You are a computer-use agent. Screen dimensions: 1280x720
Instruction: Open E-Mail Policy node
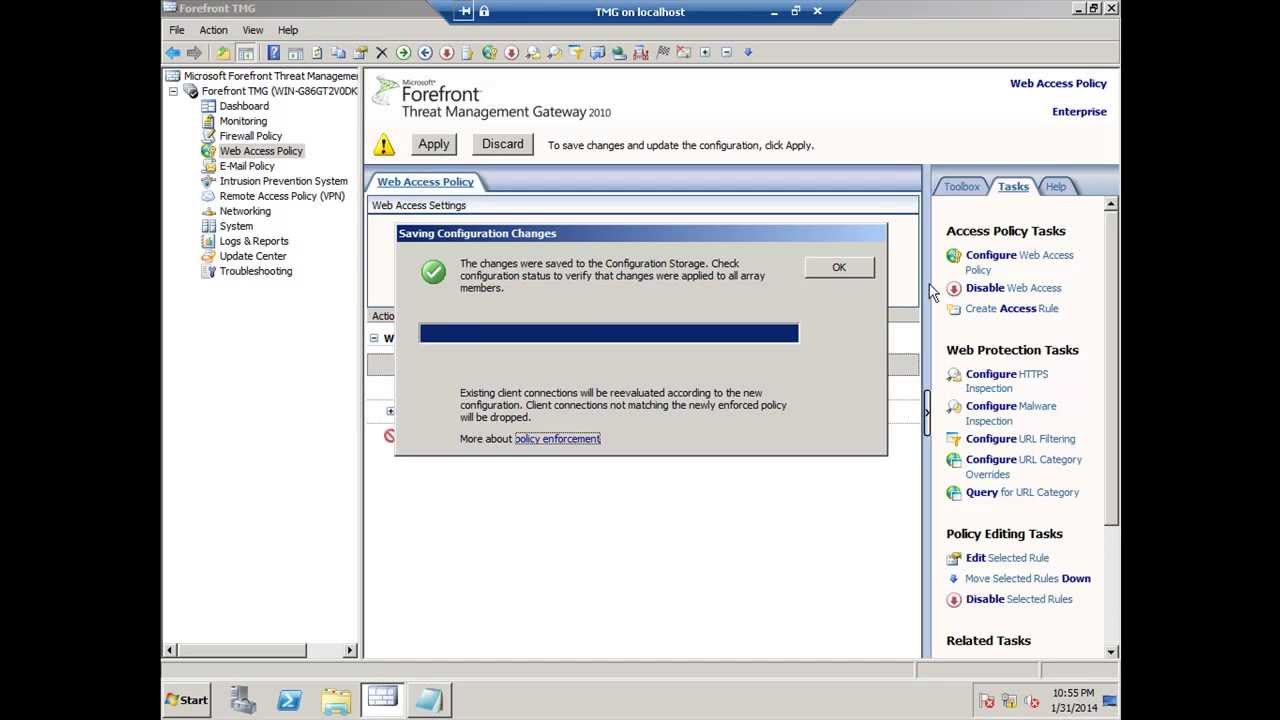click(247, 166)
